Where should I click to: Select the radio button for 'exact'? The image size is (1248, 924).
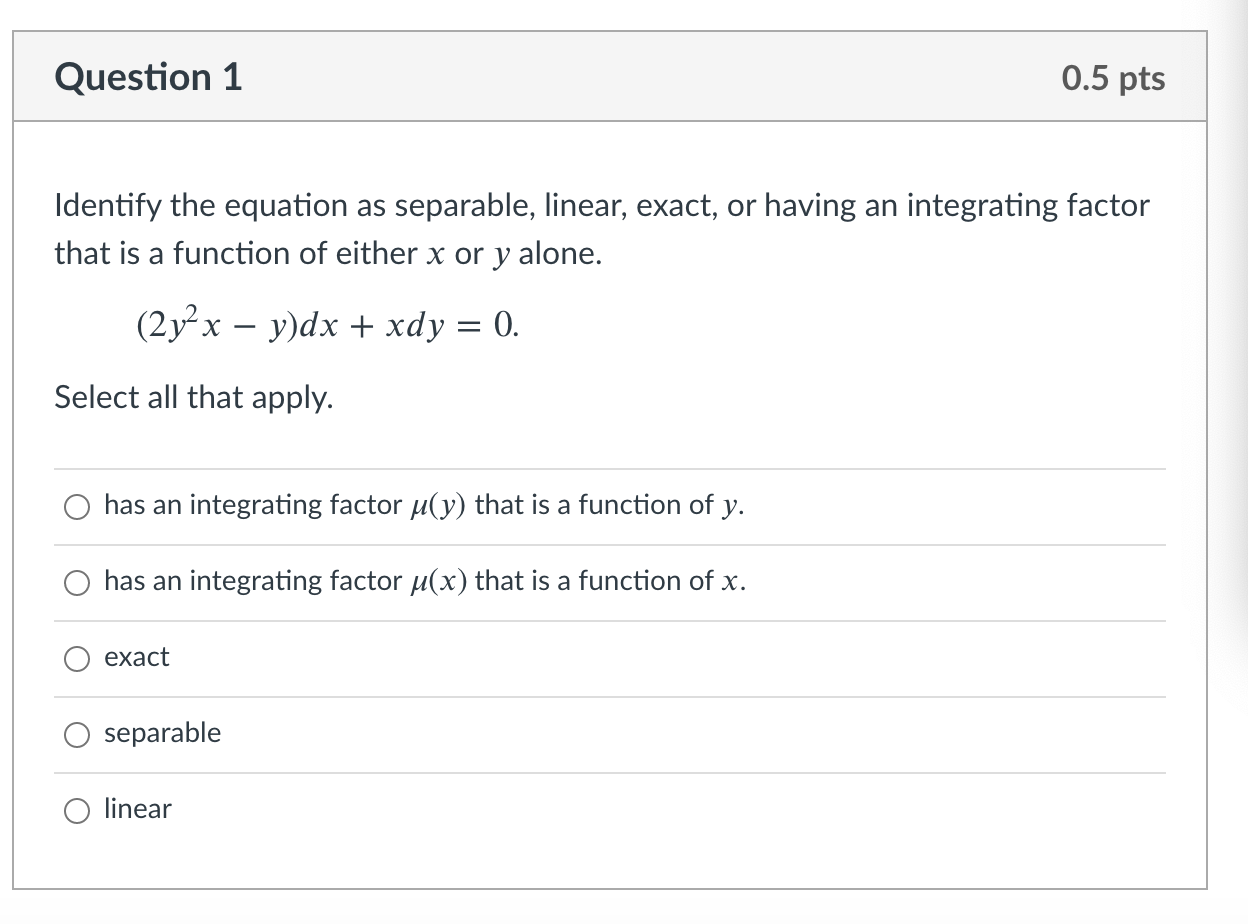point(76,658)
